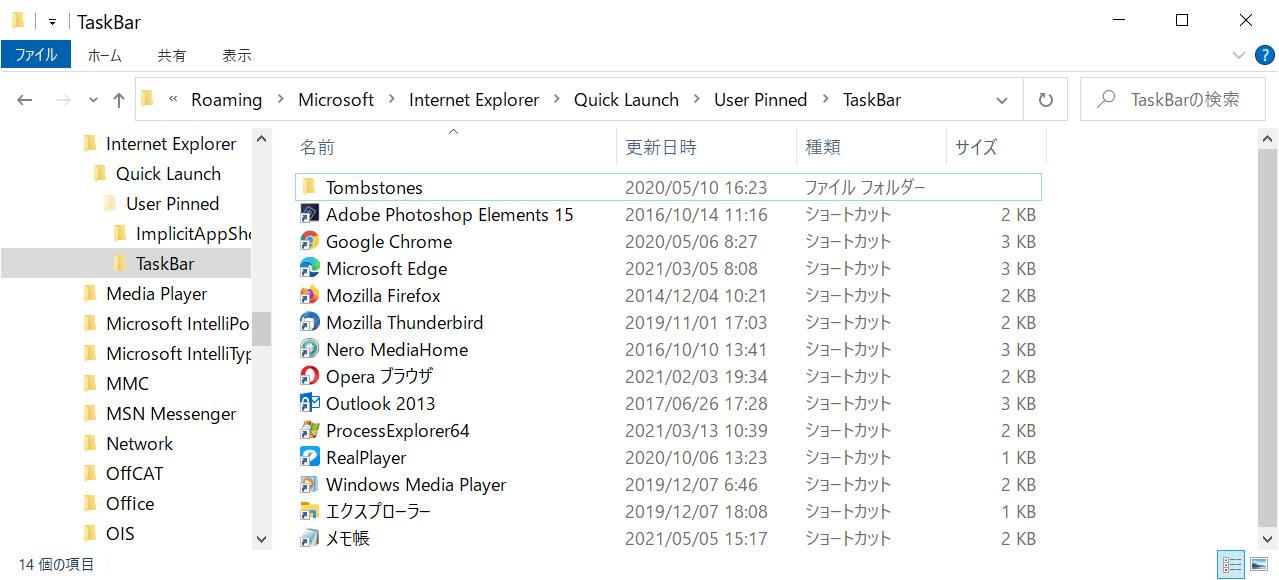
Task: Select the Tombstones folder icon
Action: coord(309,187)
